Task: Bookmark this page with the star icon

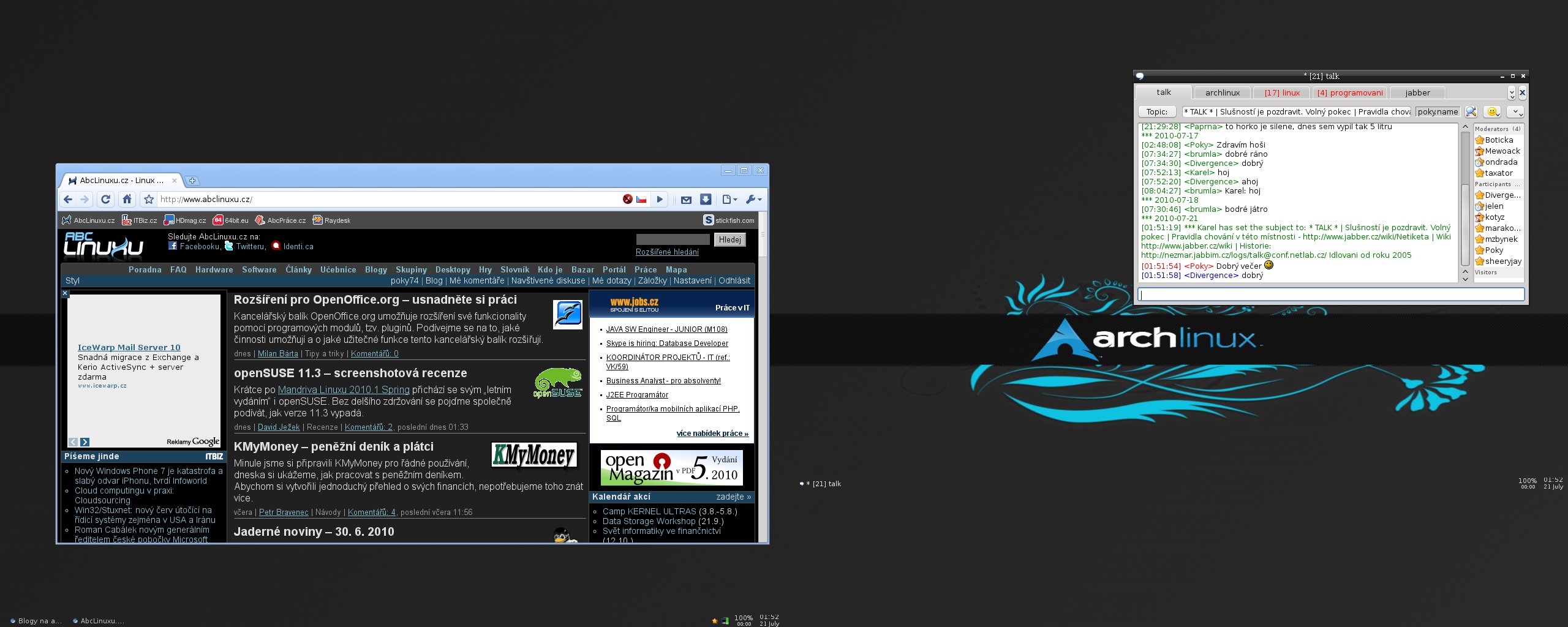Action: point(148,199)
